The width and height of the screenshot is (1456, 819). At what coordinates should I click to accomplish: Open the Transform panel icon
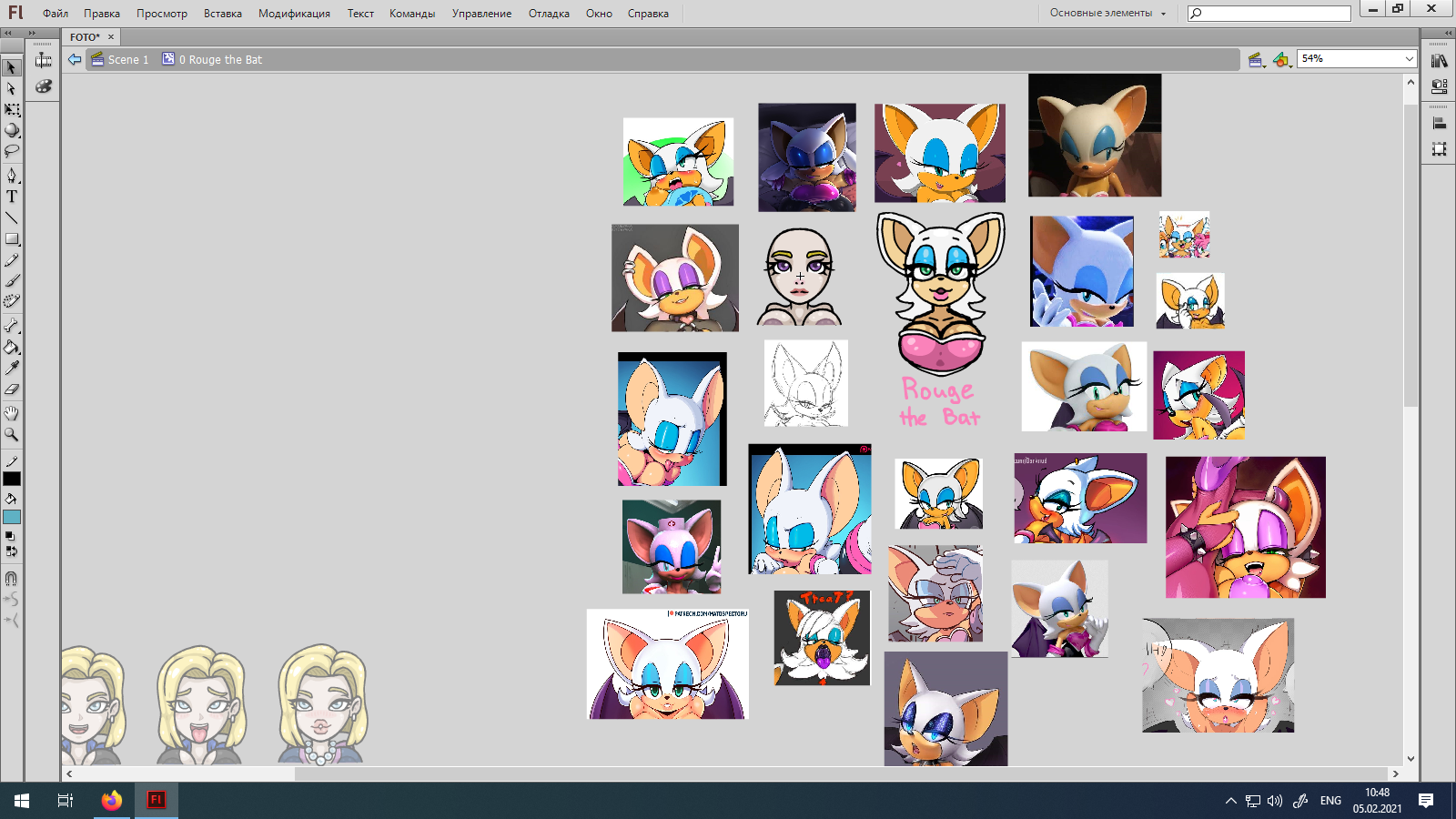point(1439,149)
